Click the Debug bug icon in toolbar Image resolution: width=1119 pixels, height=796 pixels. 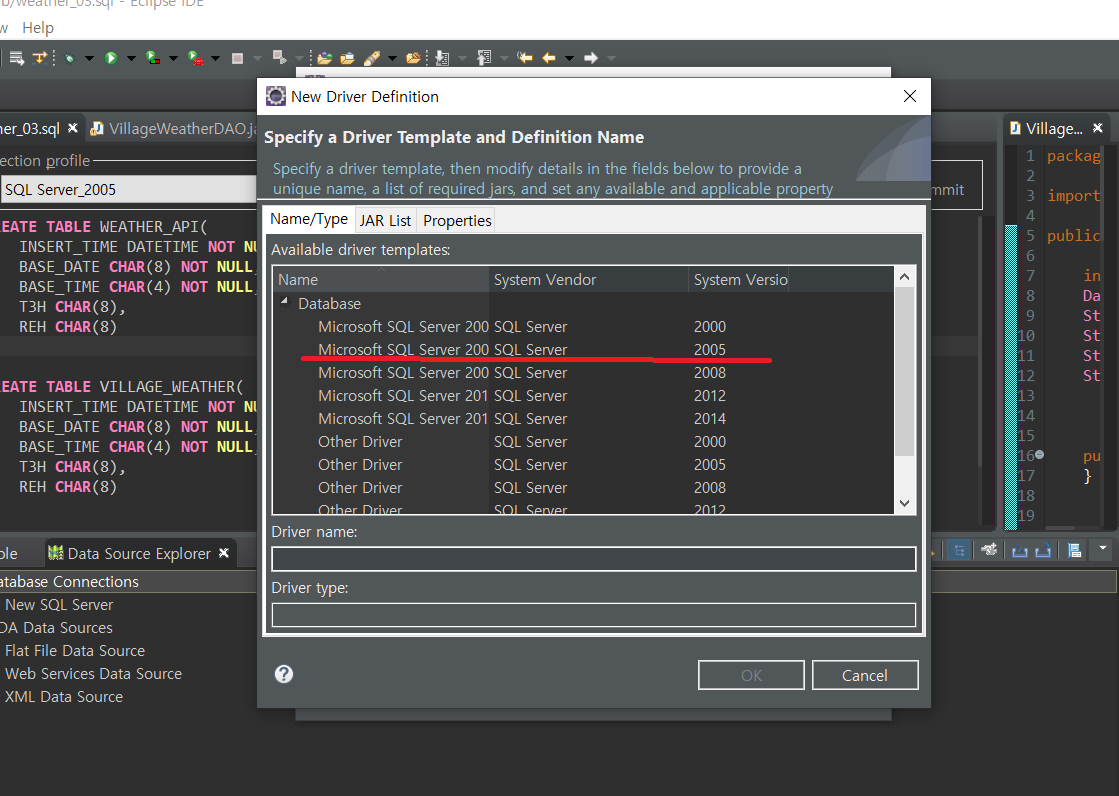(69, 59)
